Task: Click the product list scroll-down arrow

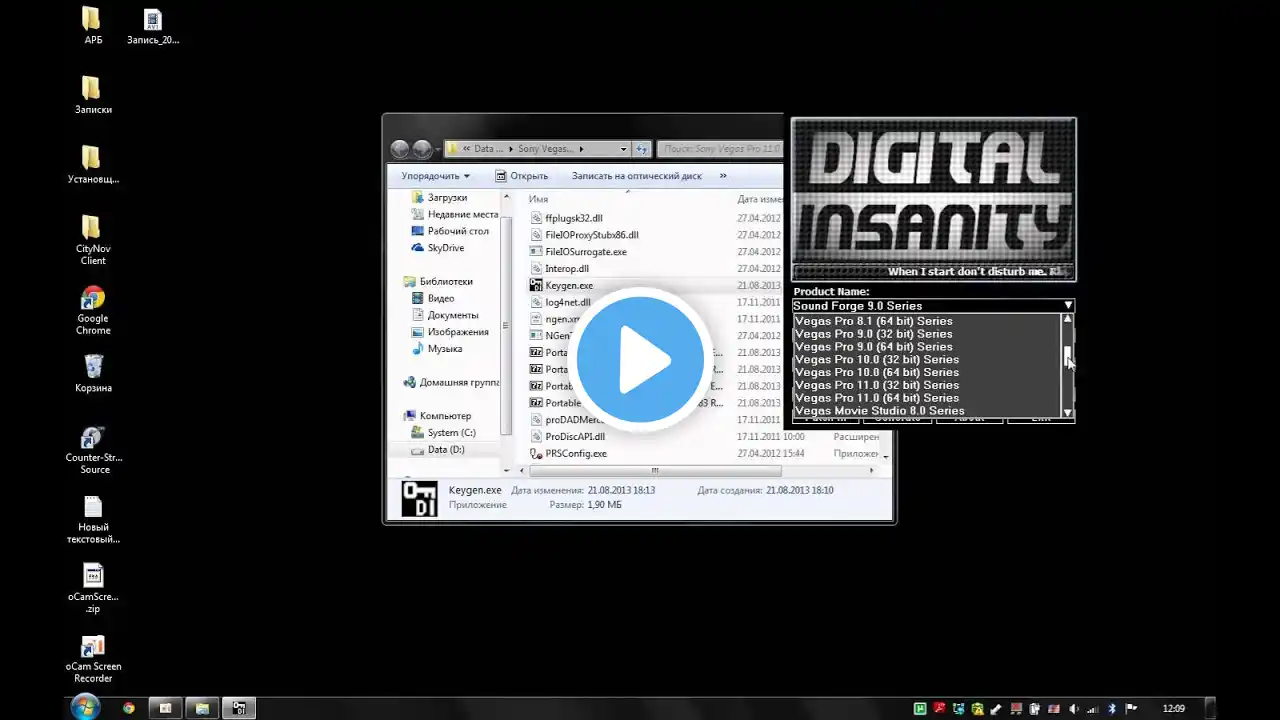Action: (x=1067, y=412)
